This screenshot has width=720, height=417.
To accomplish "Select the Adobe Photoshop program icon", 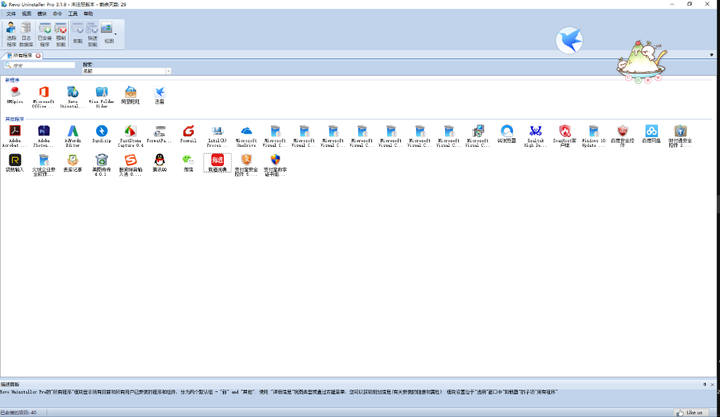I will (x=44, y=136).
